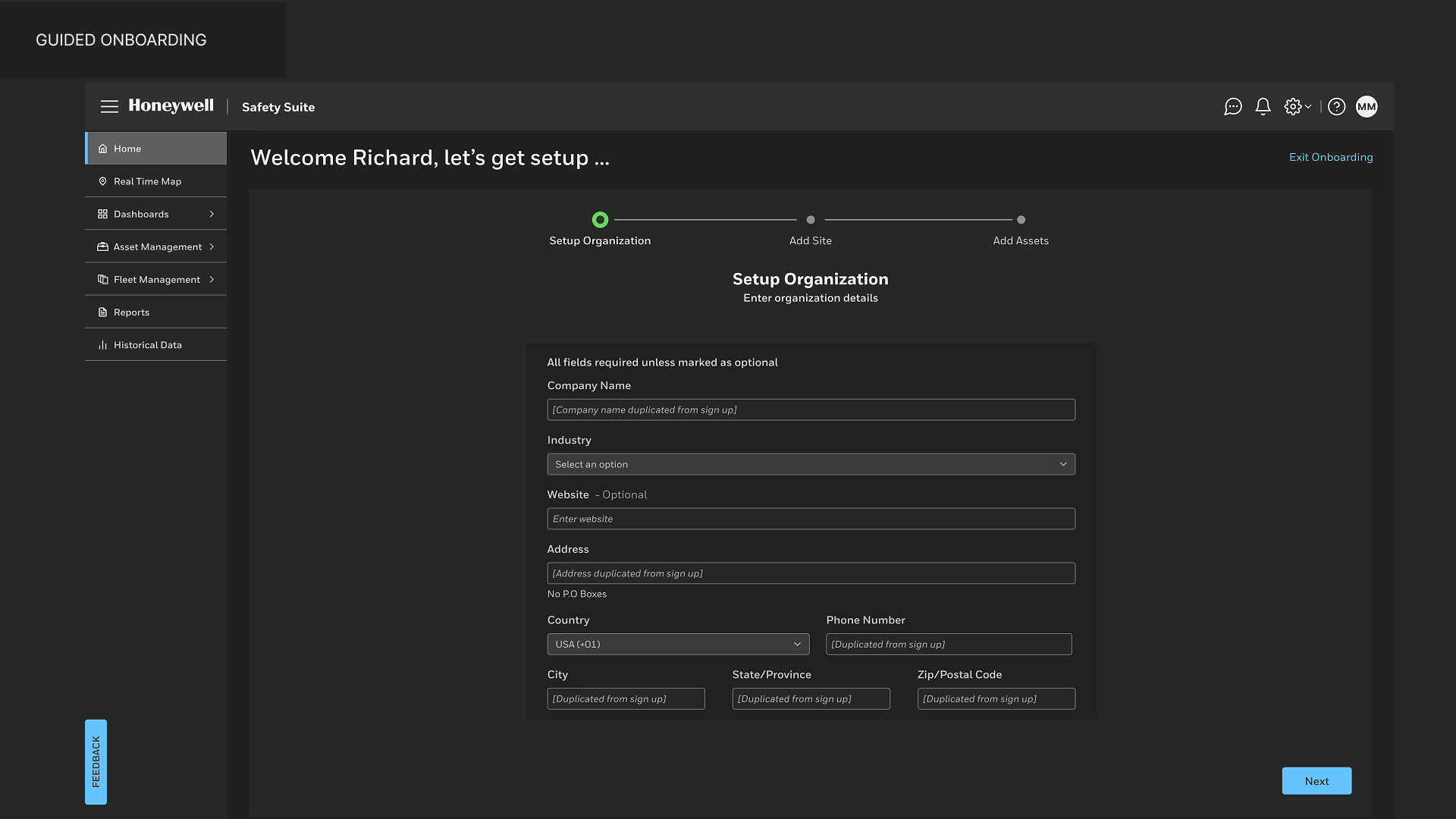Screen dimensions: 1456x819
Task: Click the Historical Data chart icon
Action: [x=103, y=345]
